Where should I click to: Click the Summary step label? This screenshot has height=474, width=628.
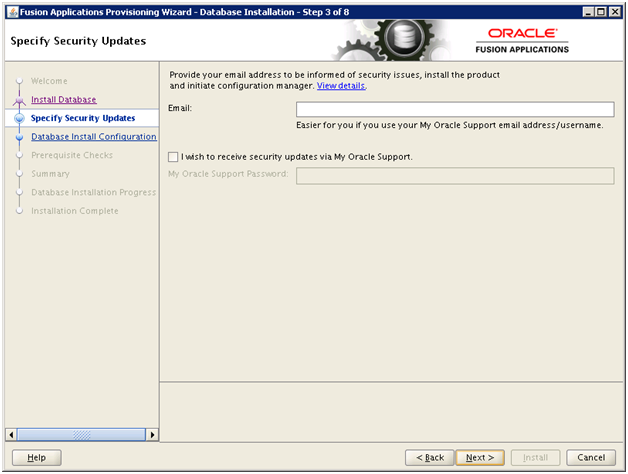tap(50, 174)
